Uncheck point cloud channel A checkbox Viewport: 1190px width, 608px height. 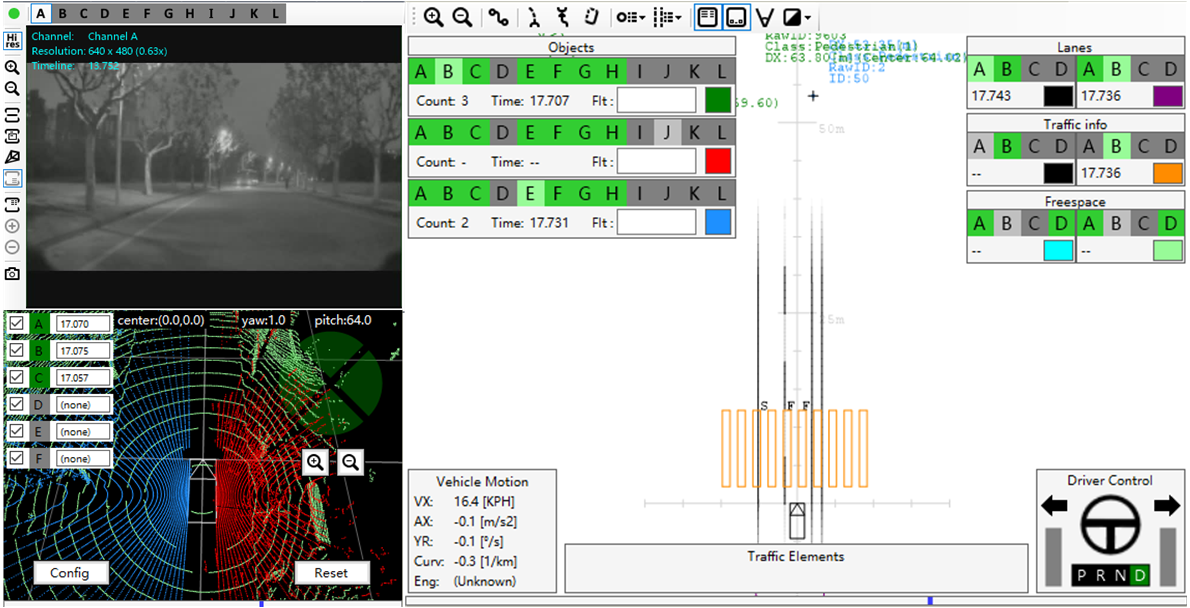17,323
